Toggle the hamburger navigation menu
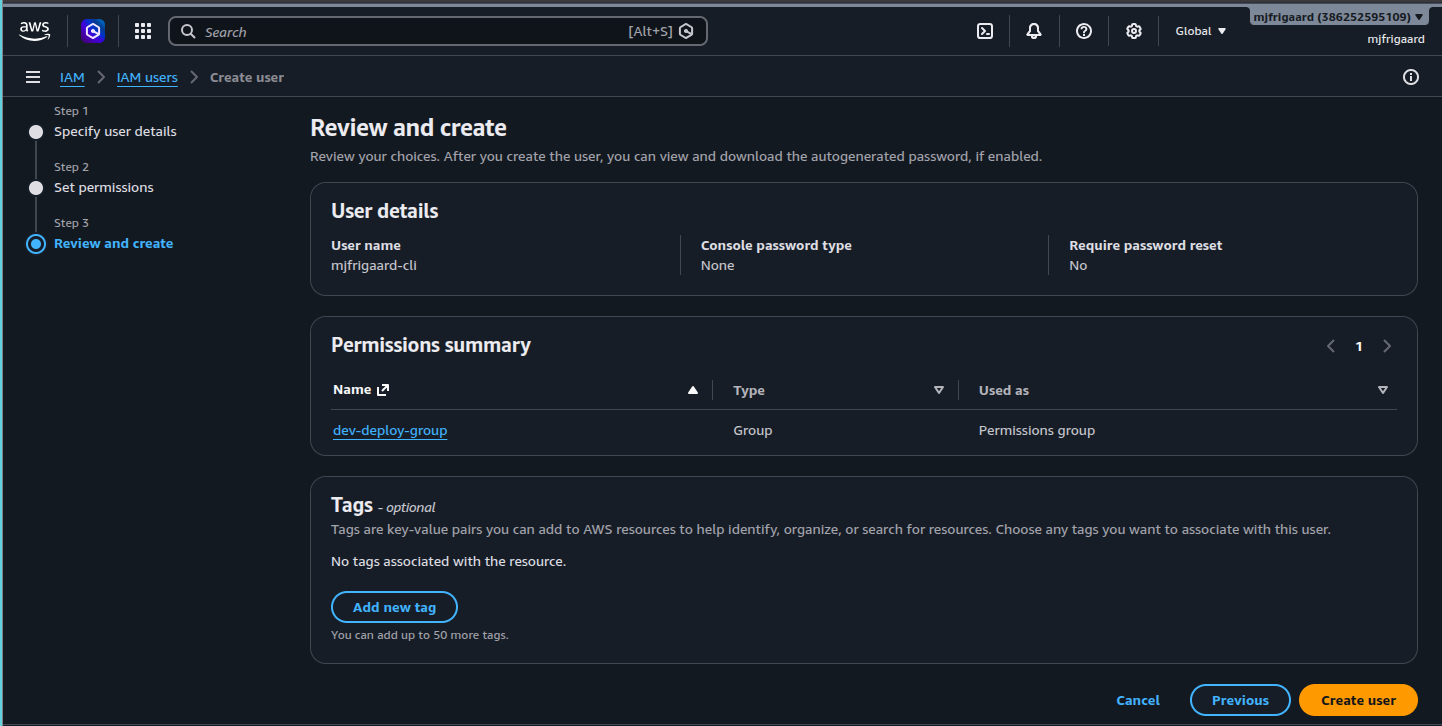Viewport: 1442px width, 726px height. (x=33, y=77)
